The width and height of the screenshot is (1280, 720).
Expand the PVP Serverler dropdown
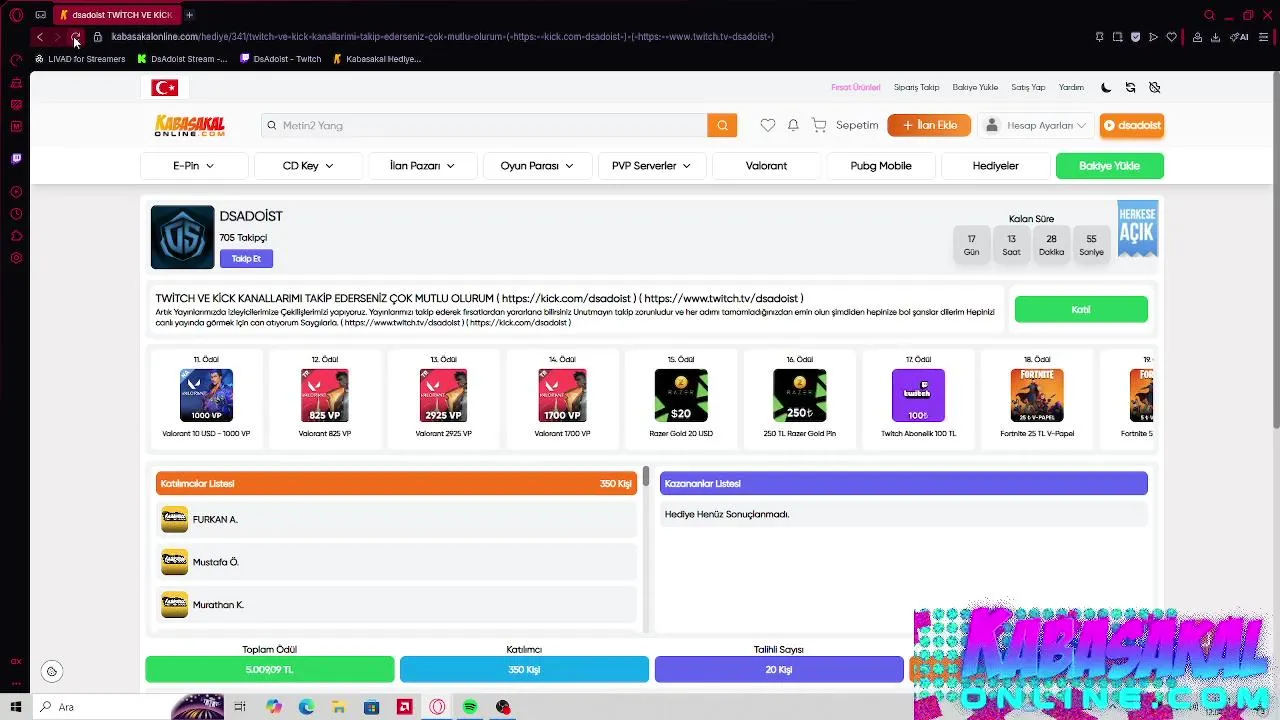click(652, 166)
